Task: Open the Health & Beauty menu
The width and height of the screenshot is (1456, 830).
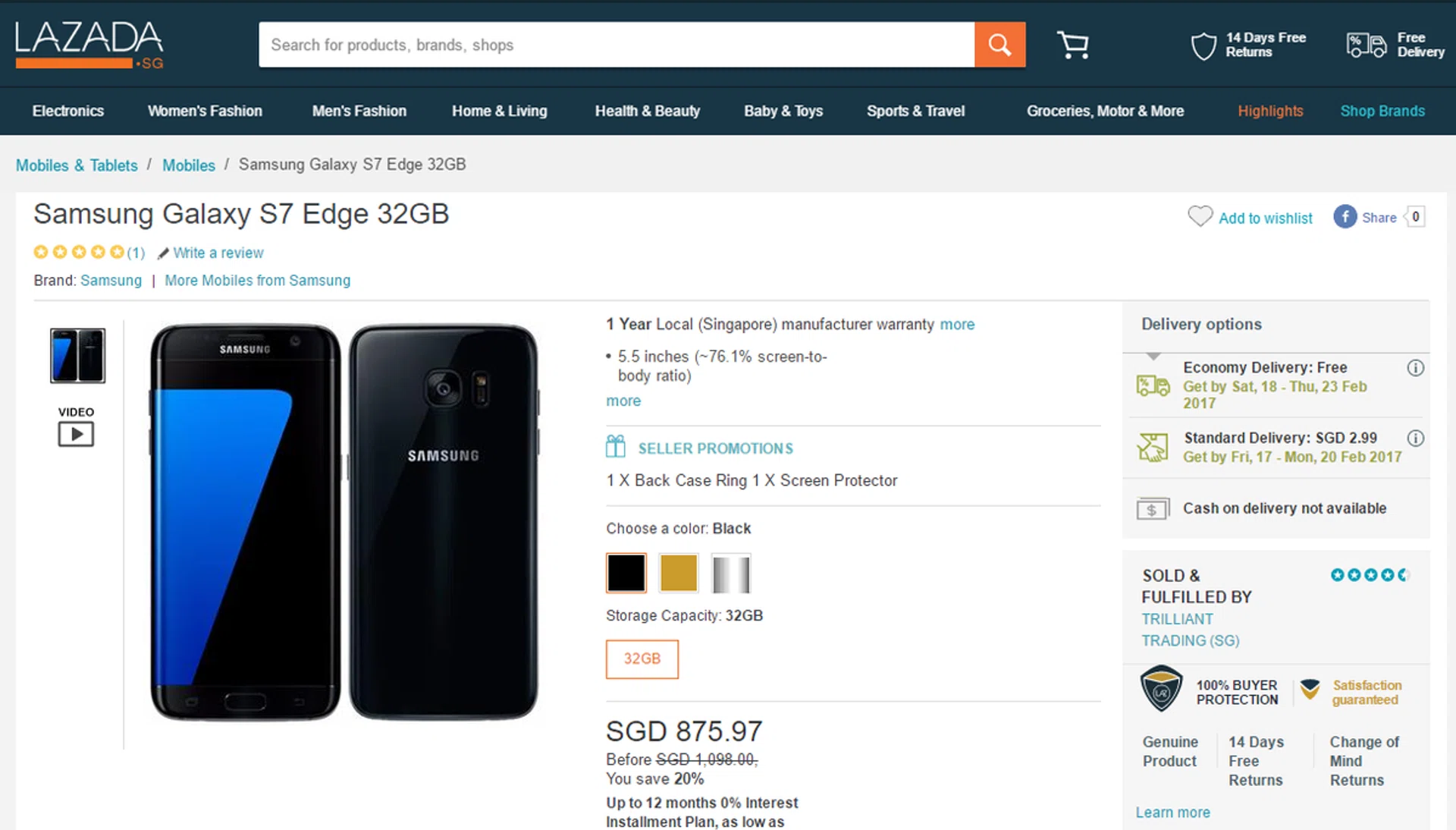Action: point(647,111)
